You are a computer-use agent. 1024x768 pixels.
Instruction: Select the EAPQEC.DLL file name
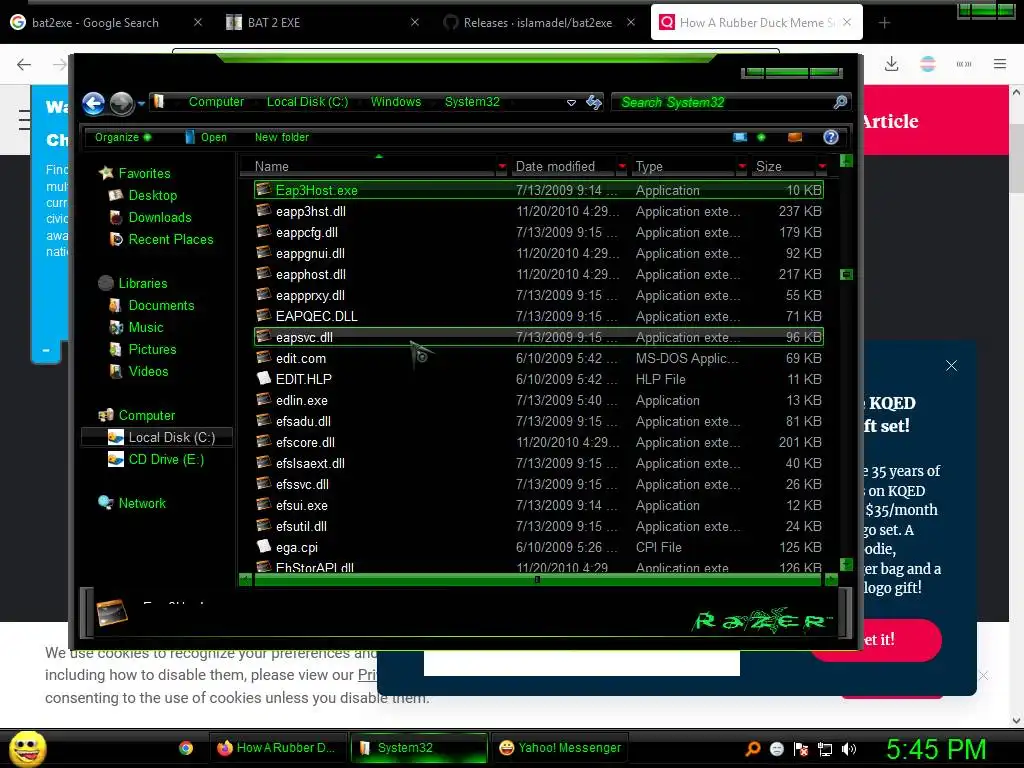[x=317, y=316]
